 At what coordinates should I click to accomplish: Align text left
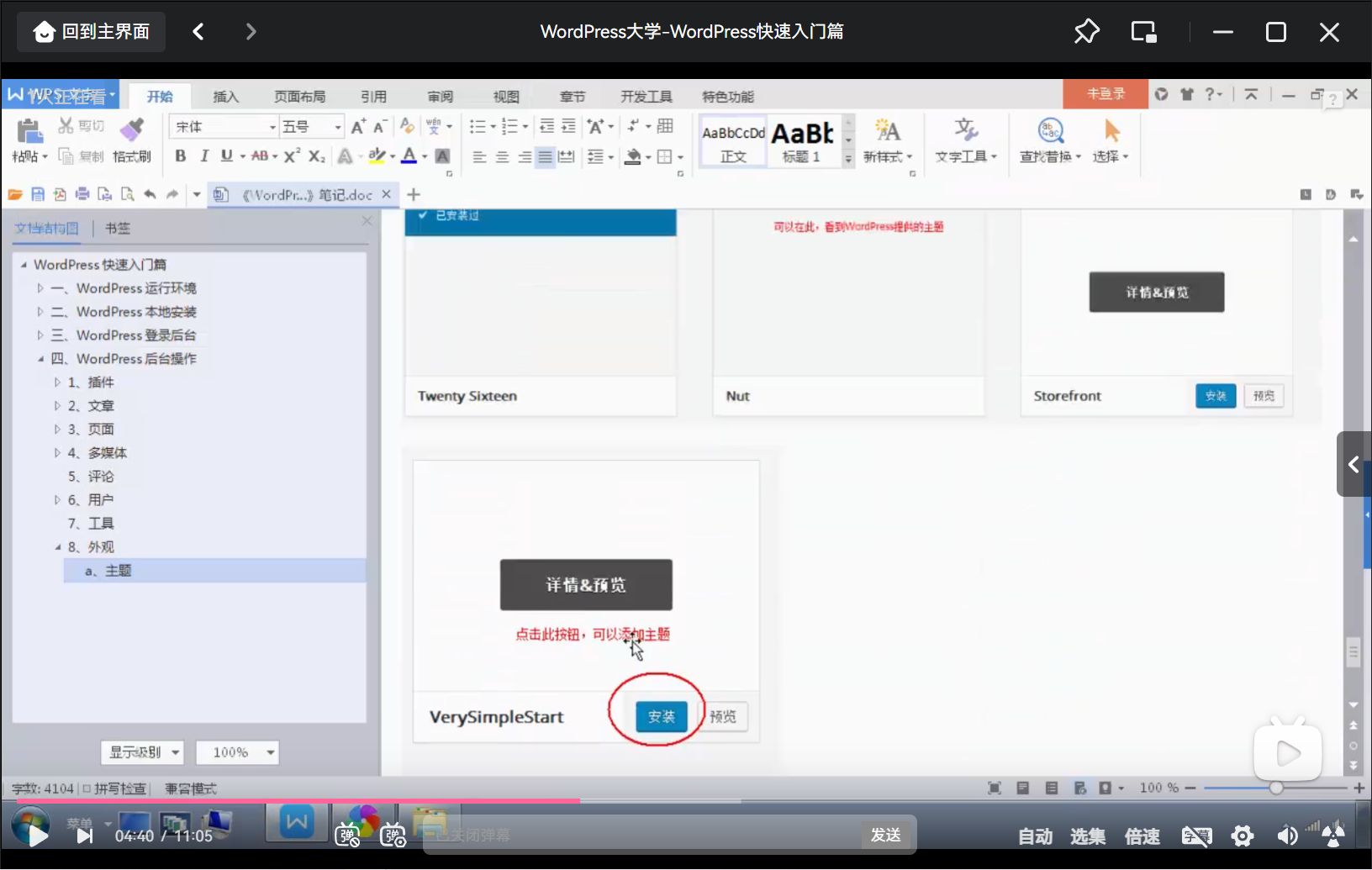[479, 156]
